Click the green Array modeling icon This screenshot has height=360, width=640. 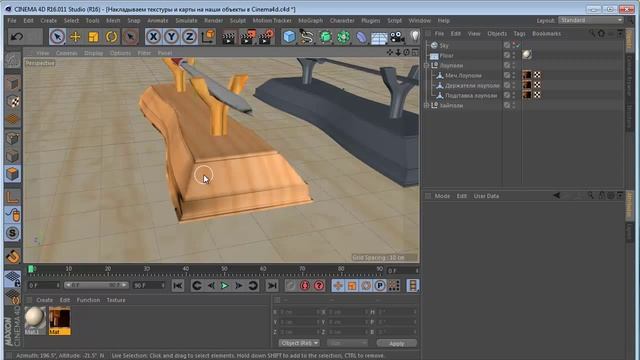[x=343, y=37]
